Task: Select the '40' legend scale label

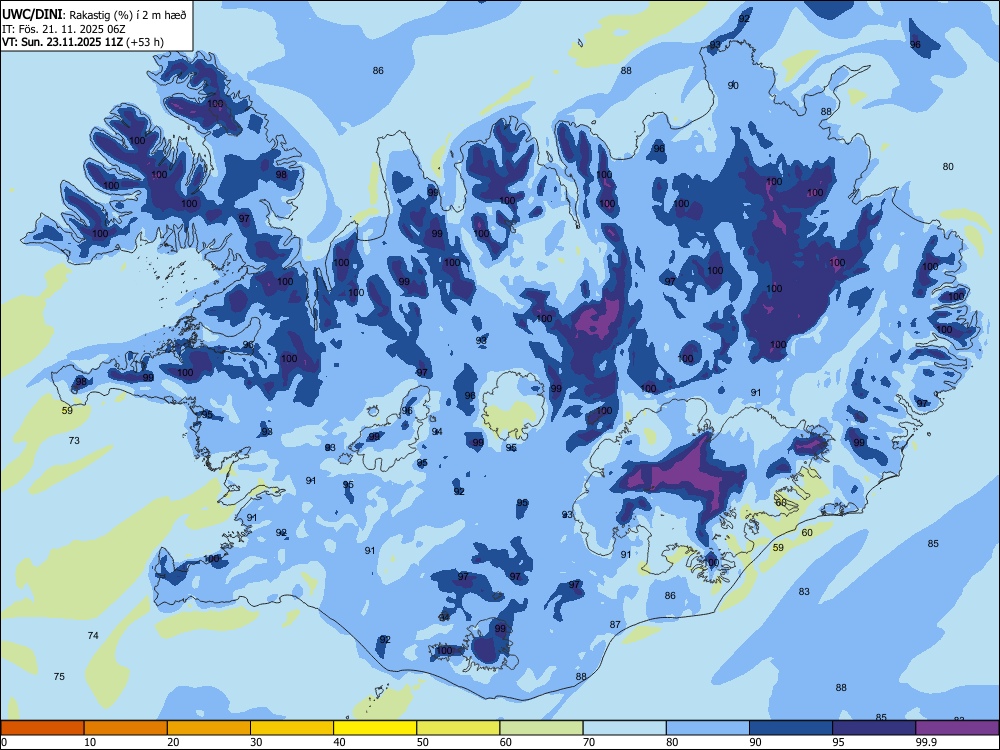Action: tap(339, 742)
